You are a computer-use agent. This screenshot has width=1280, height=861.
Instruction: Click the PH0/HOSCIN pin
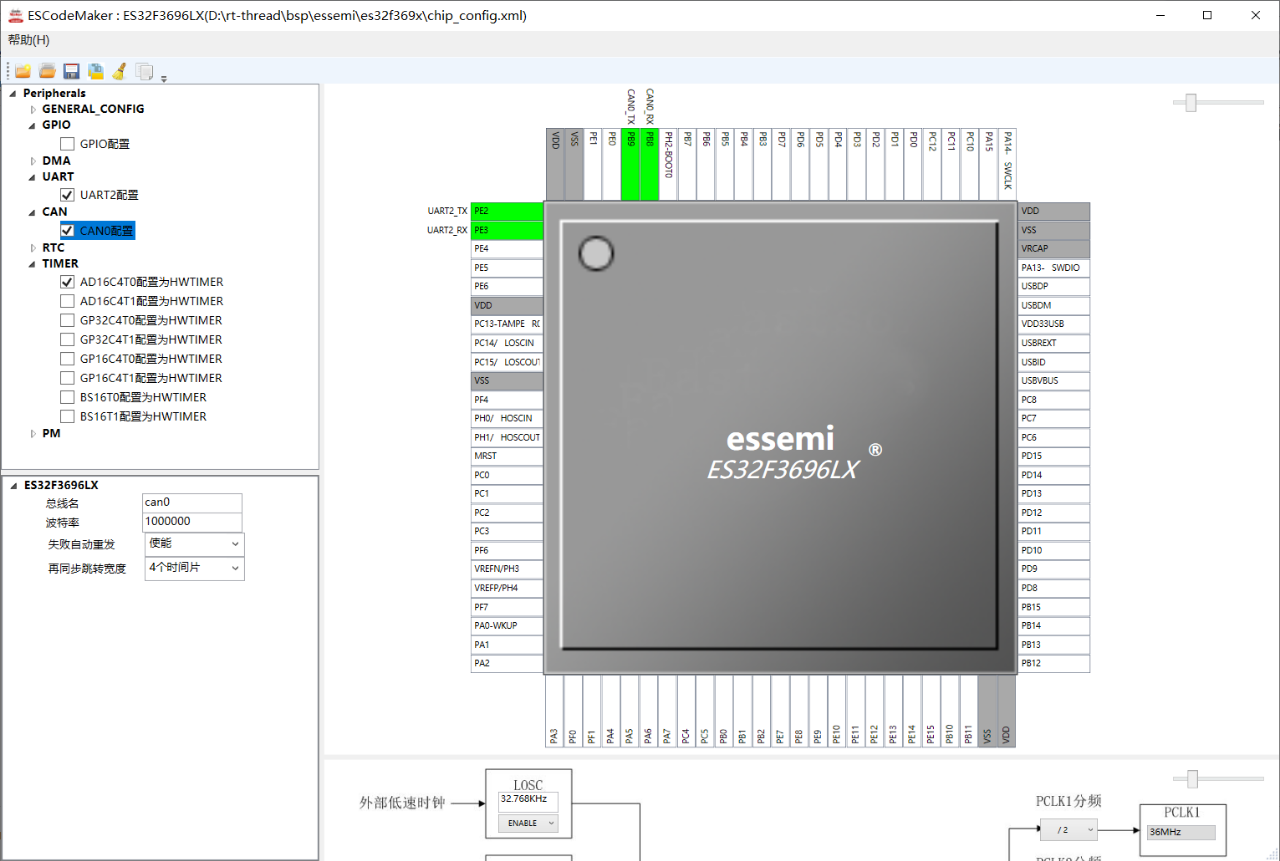pos(507,418)
